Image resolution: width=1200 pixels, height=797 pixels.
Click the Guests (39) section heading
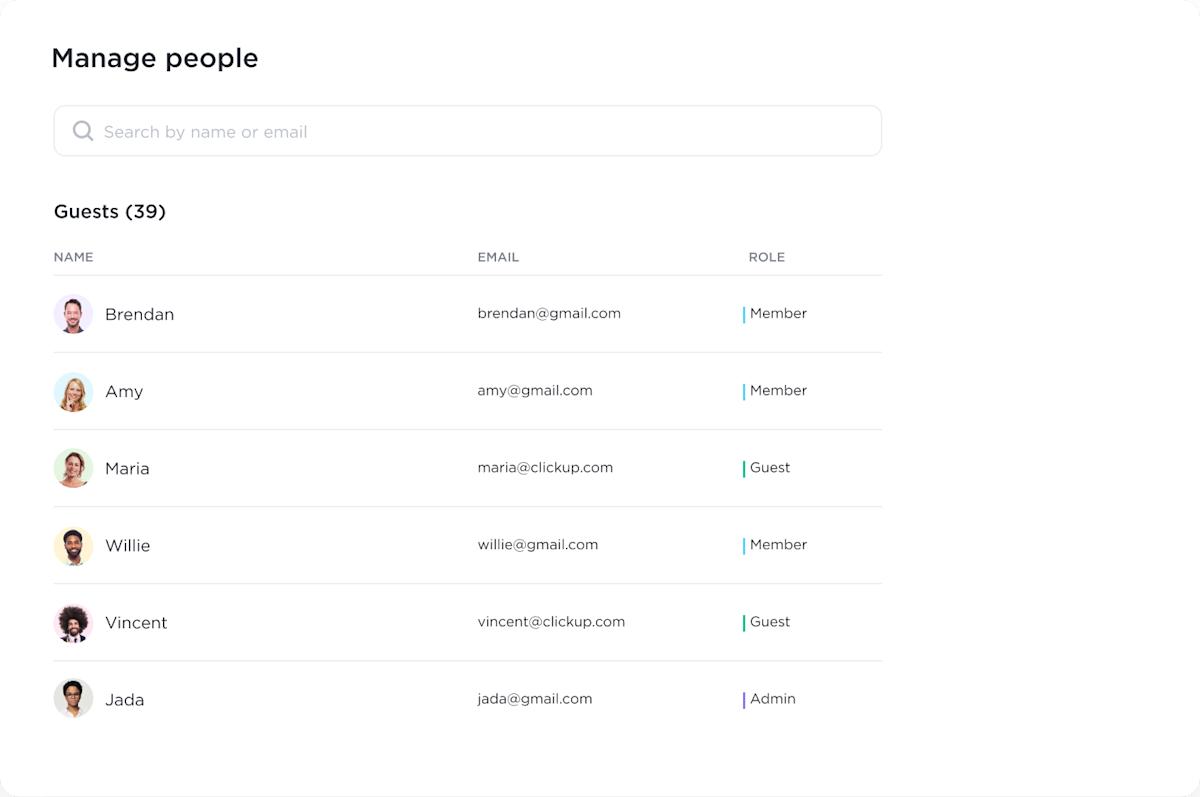coord(110,212)
